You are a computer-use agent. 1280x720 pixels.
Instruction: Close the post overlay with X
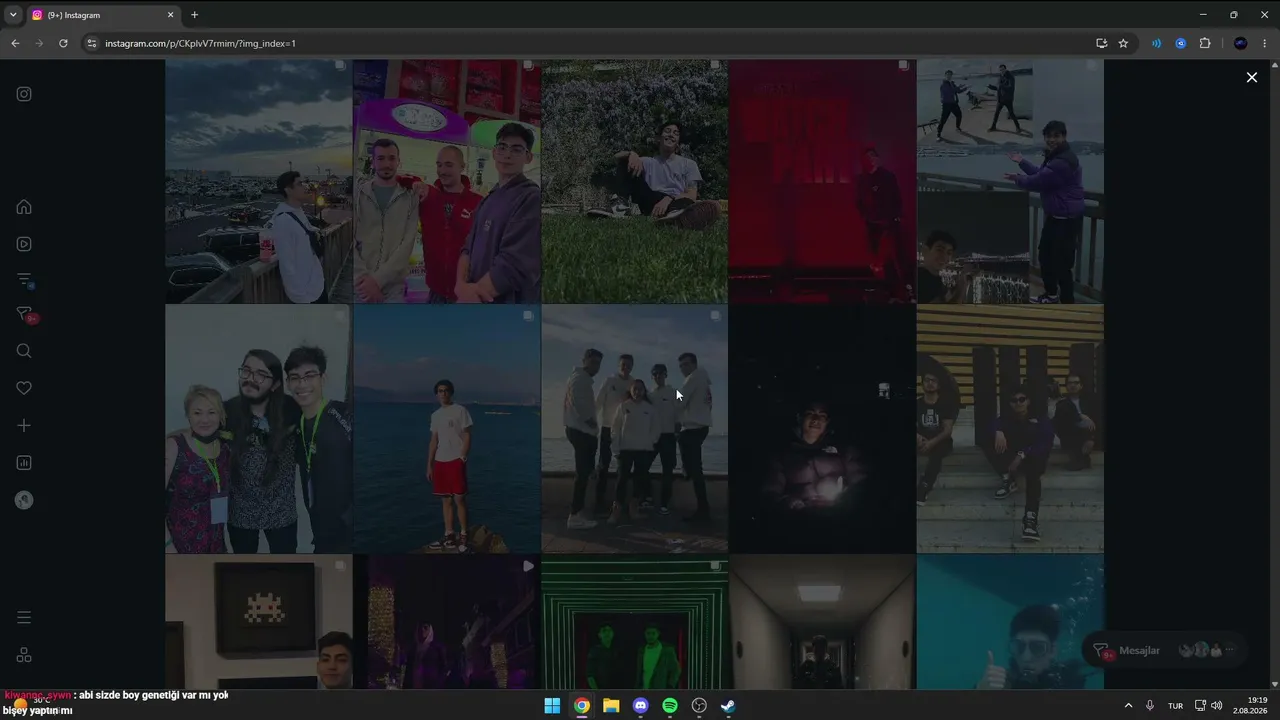[1252, 77]
